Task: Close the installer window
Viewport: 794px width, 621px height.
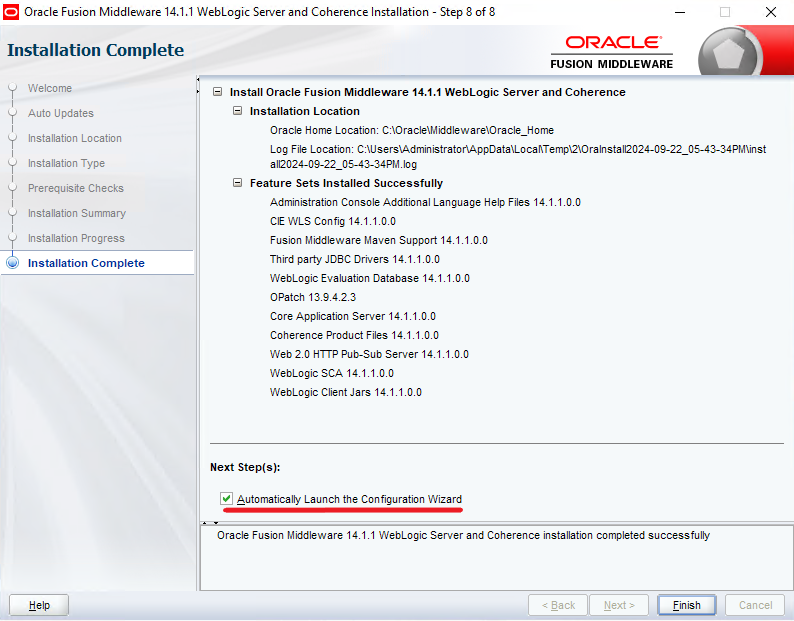Action: pos(771,12)
